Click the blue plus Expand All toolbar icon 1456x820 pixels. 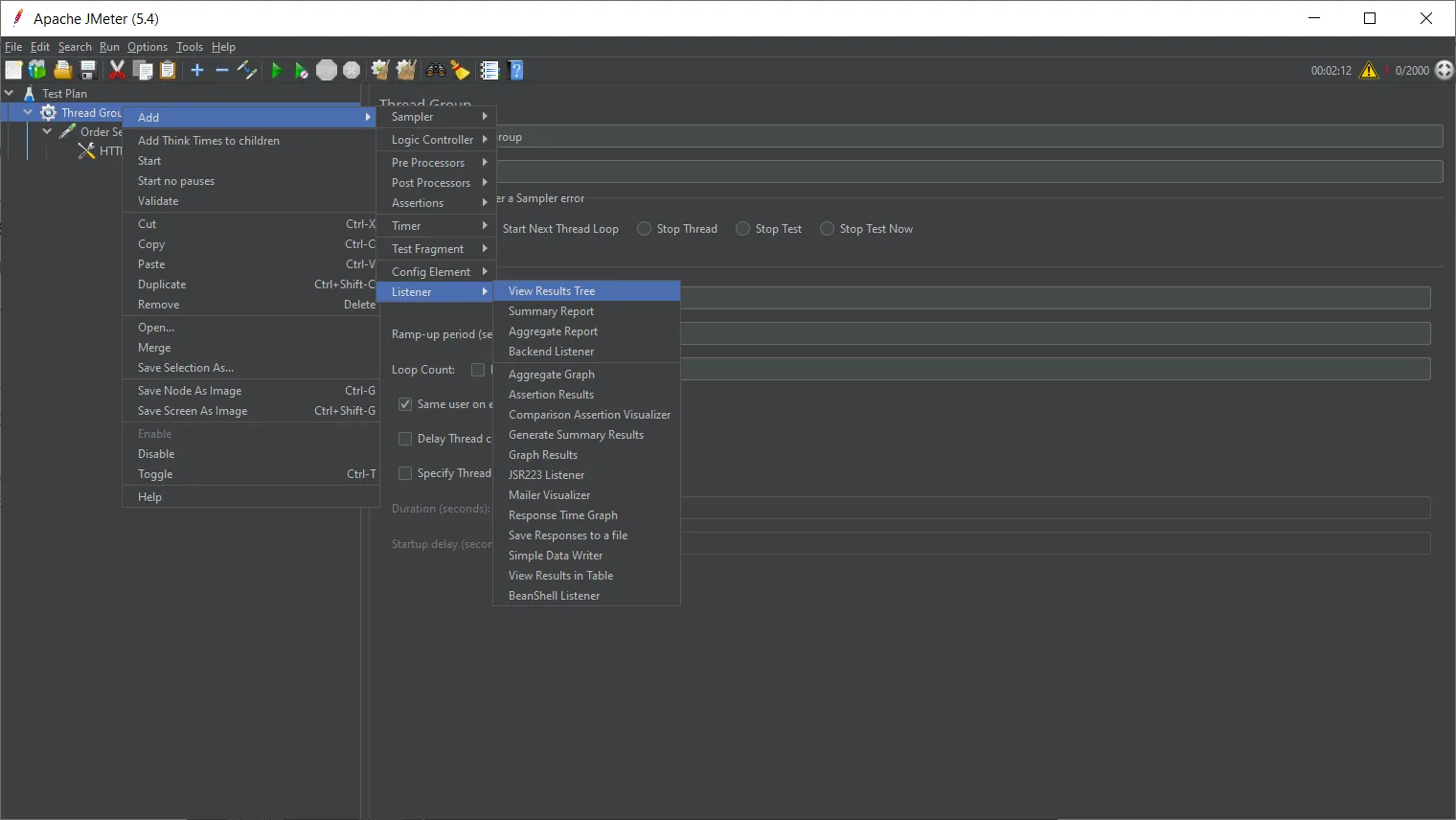click(197, 70)
